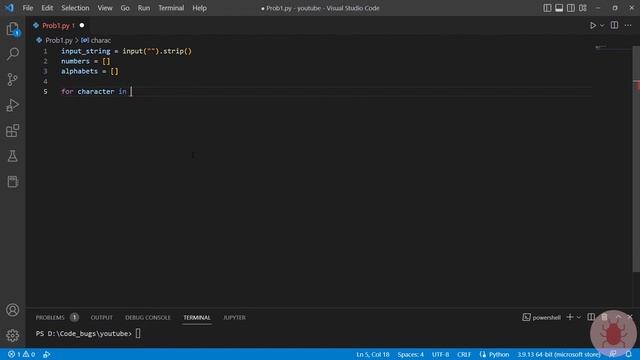Open the Go menu
The height and width of the screenshot is (360, 640).
coord(125,8)
